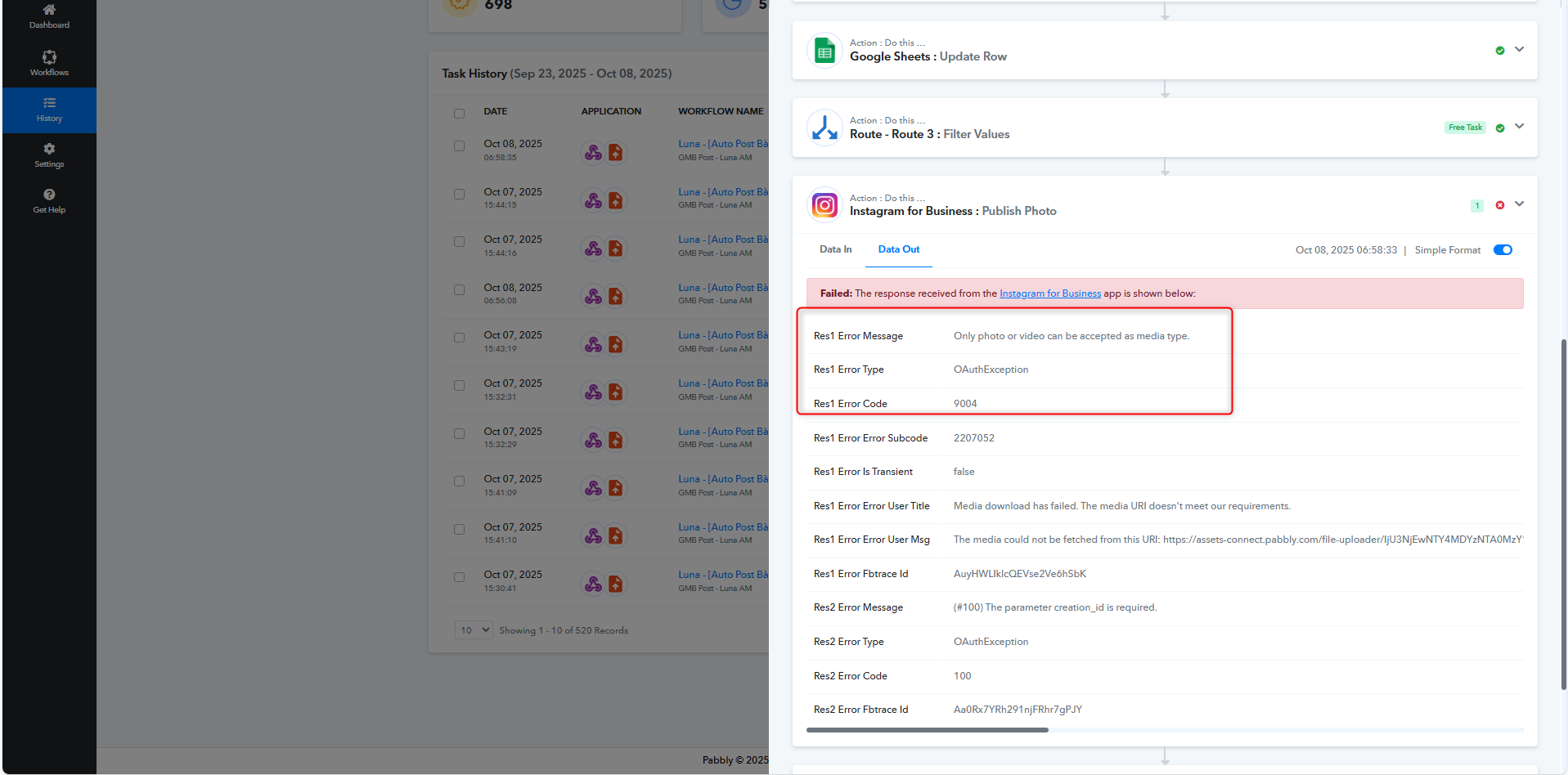The height and width of the screenshot is (775, 1568).
Task: Toggle the Simple Format switch
Action: click(1503, 250)
